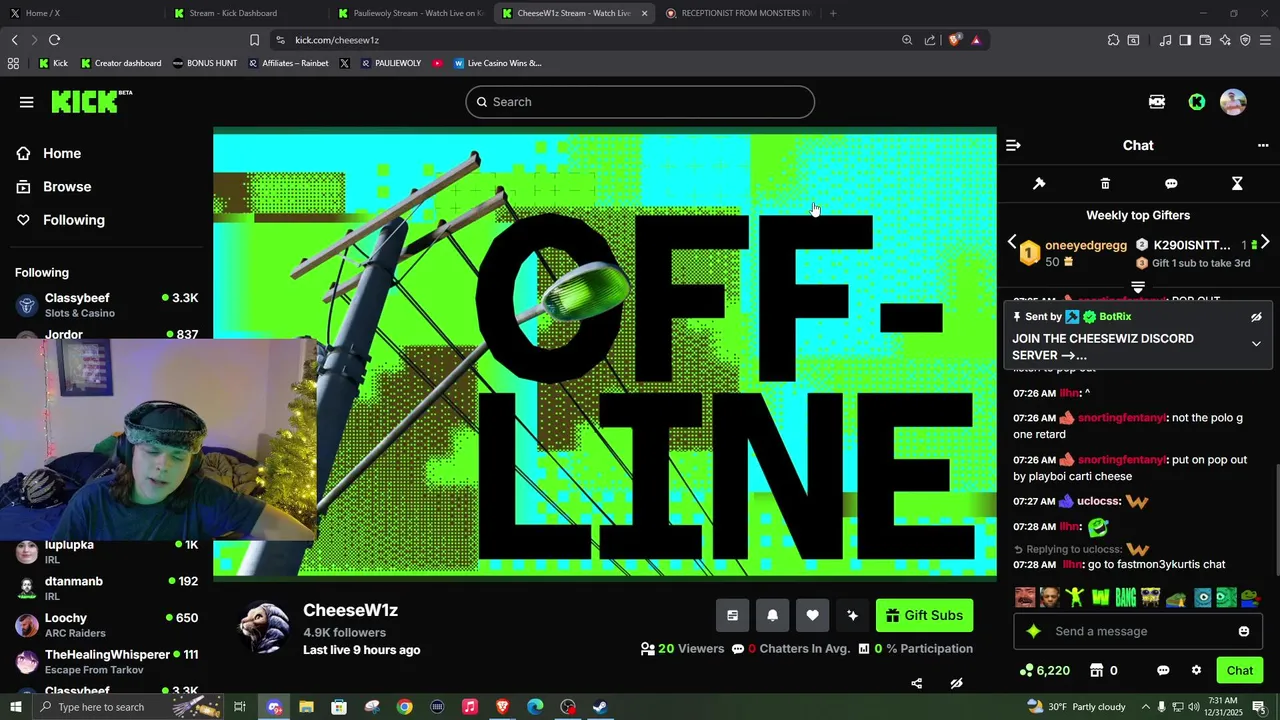The width and height of the screenshot is (1280, 720).
Task: Go to Home in Kick sidebar
Action: [x=62, y=153]
